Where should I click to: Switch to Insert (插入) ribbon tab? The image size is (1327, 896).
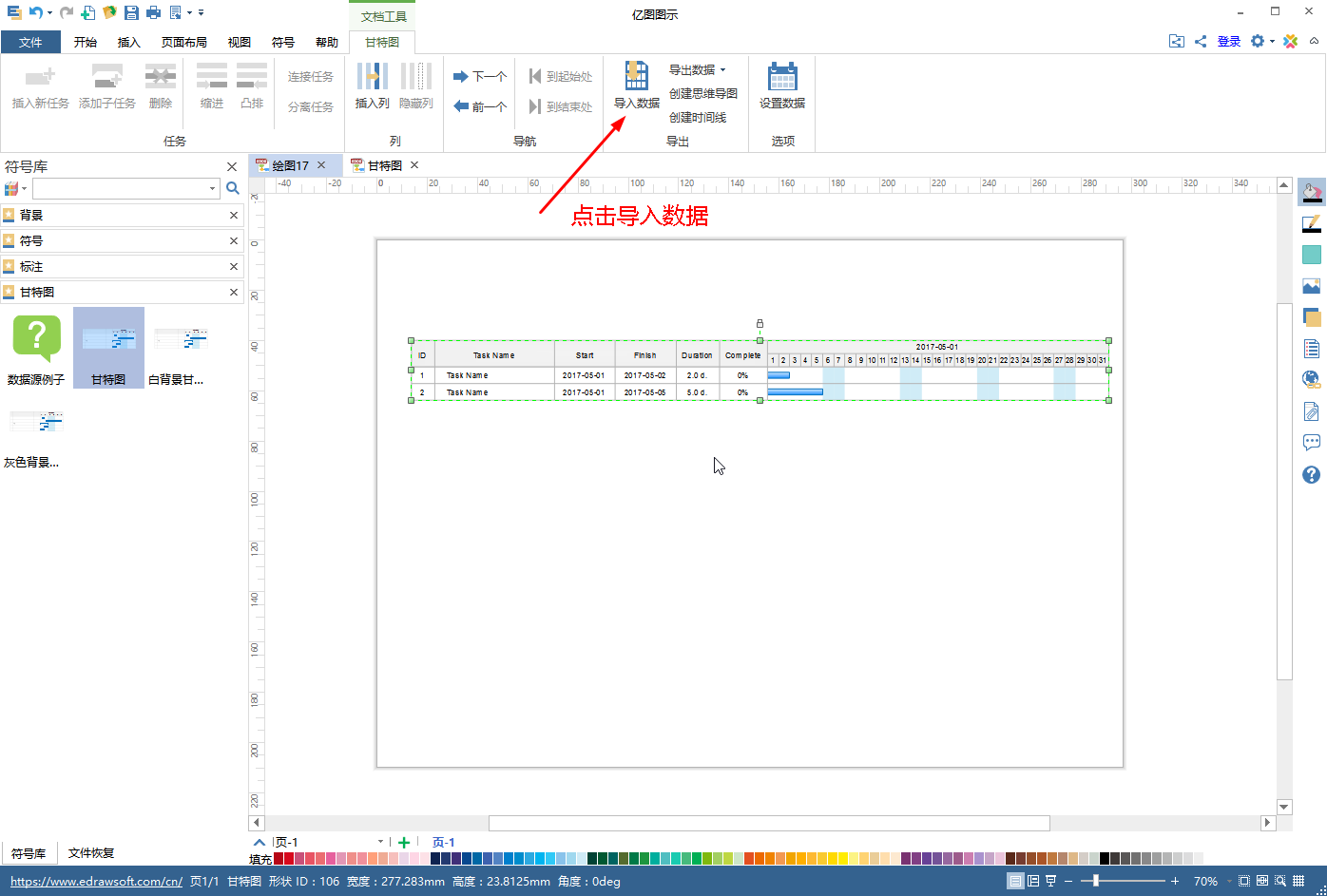click(129, 42)
